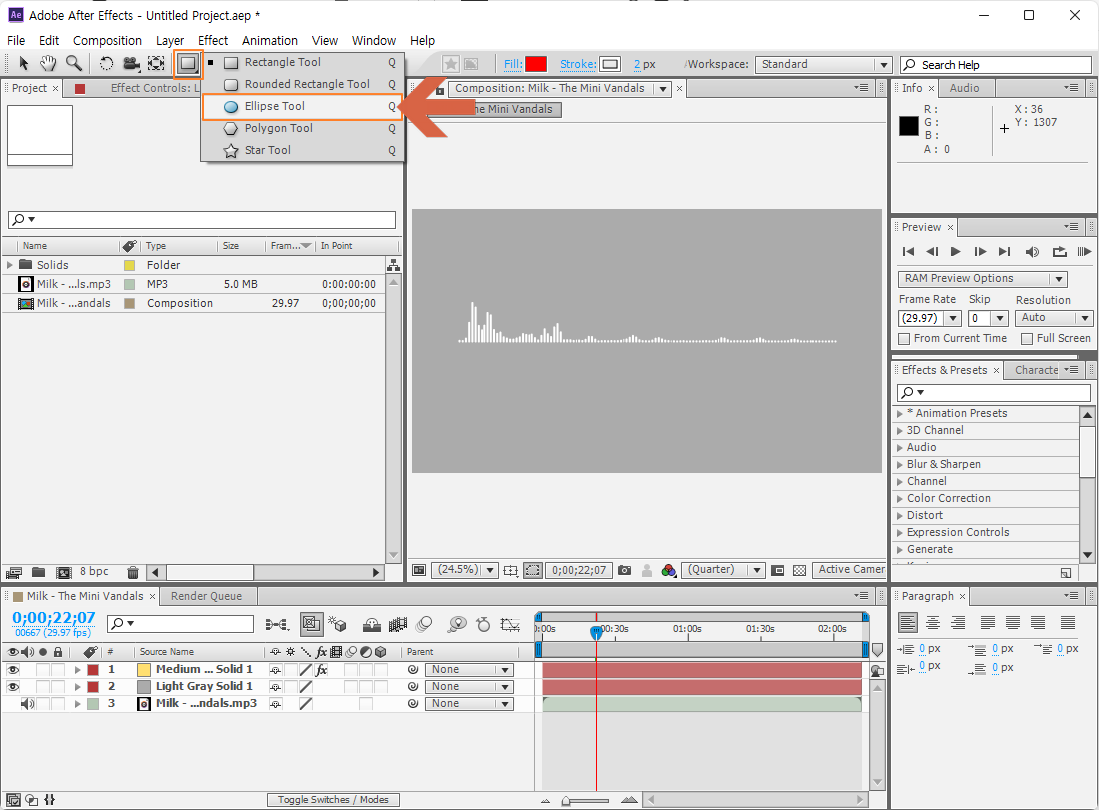Jump to last frame in Preview
This screenshot has width=1099, height=810.
1004,252
